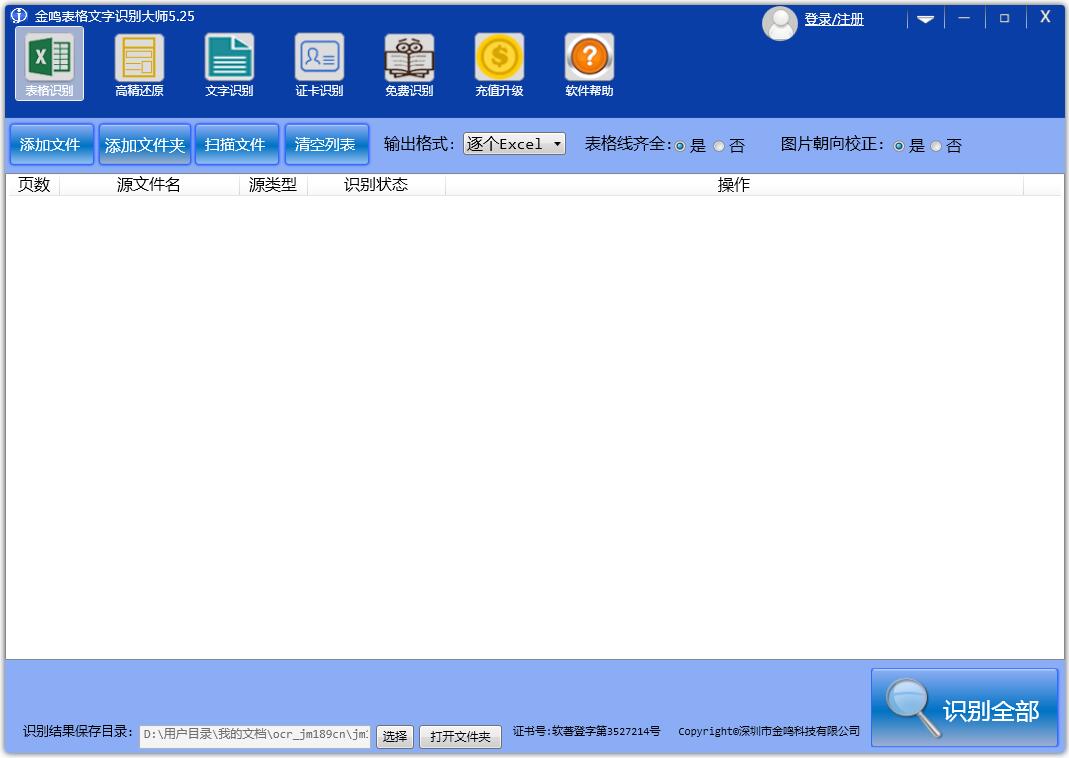
Task: Click the 识别全部 button
Action: pos(965,708)
